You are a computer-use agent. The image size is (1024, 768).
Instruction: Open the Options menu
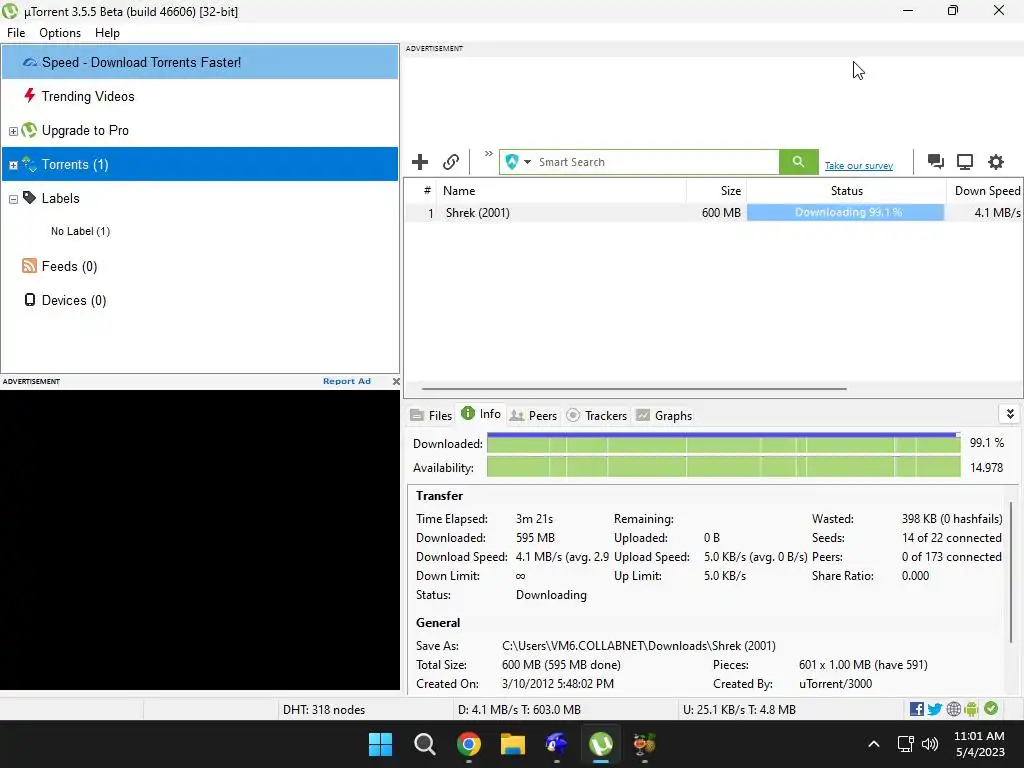60,33
